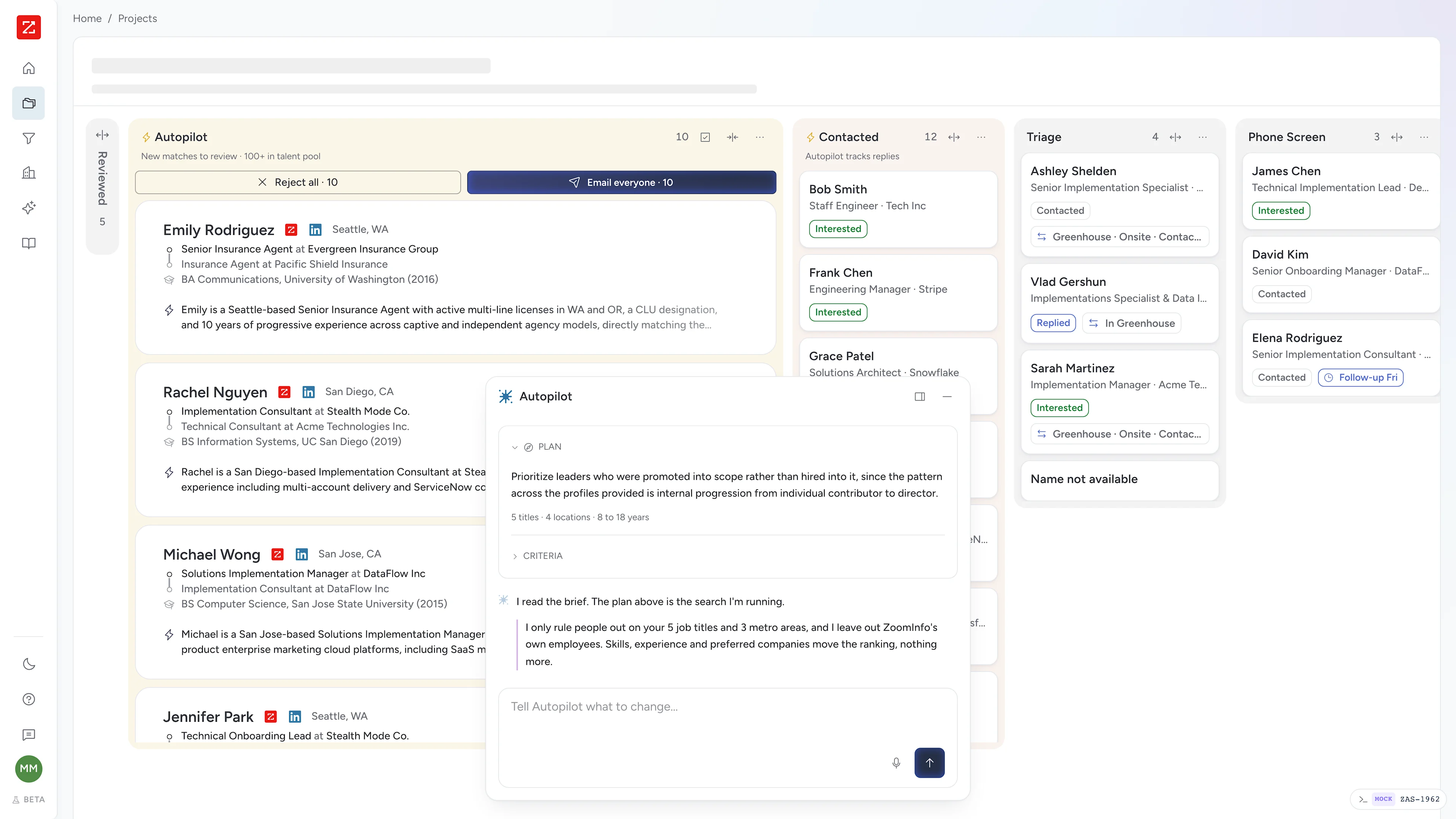The height and width of the screenshot is (819, 1456).
Task: Open the Home sidebar icon
Action: click(x=29, y=68)
